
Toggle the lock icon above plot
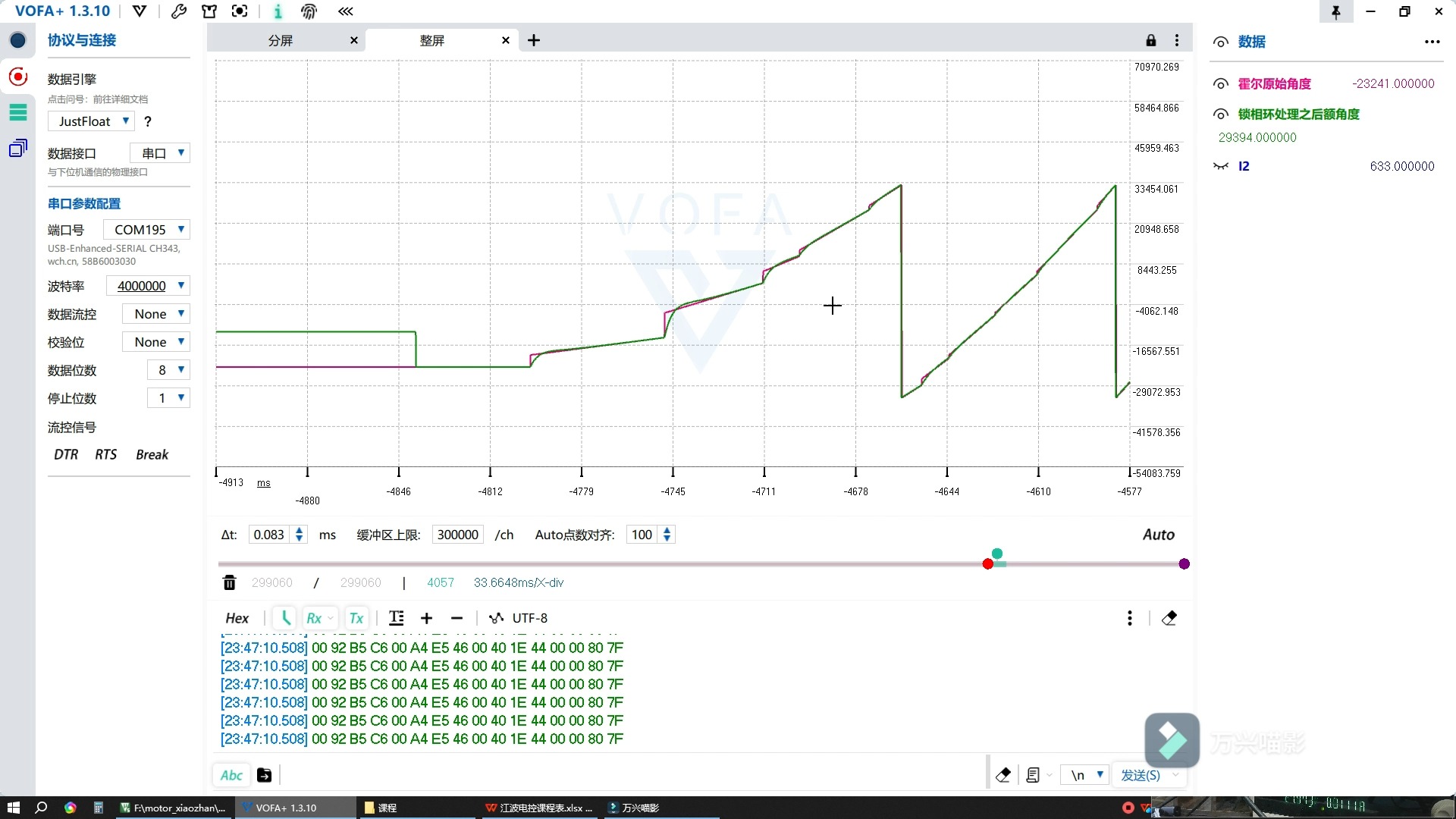[1151, 40]
